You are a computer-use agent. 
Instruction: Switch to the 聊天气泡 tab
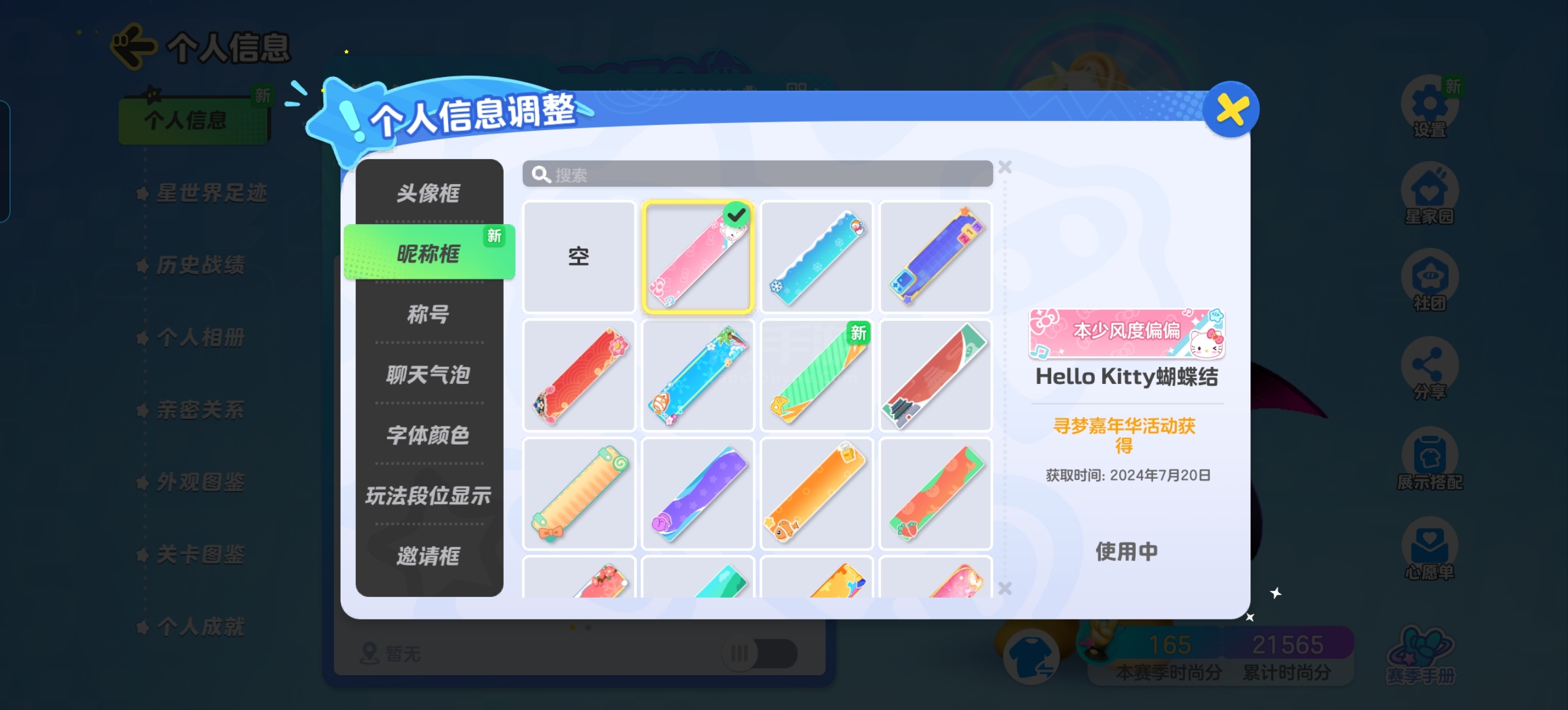[429, 375]
